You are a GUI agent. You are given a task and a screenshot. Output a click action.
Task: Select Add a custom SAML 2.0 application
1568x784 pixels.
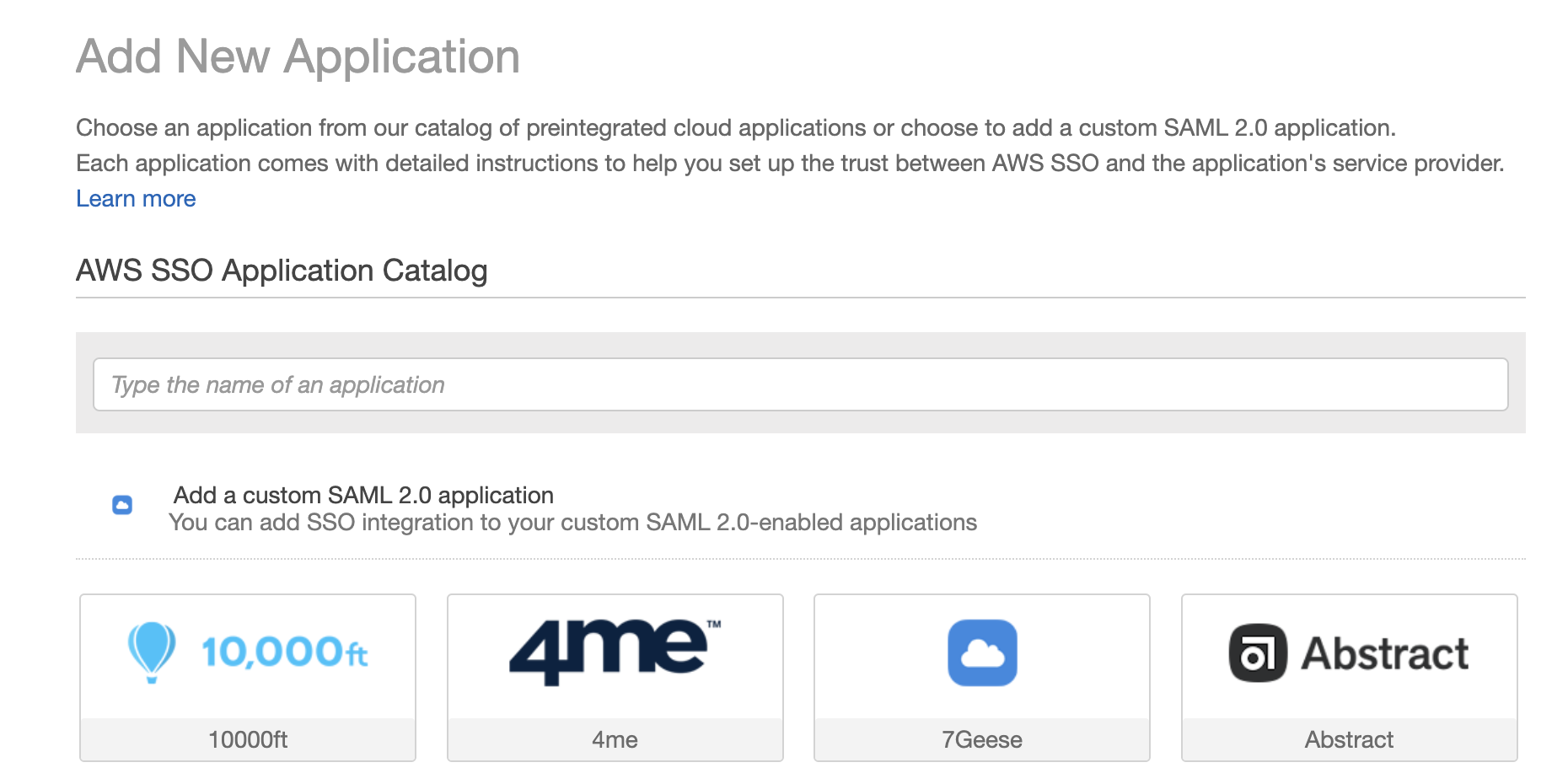(363, 495)
